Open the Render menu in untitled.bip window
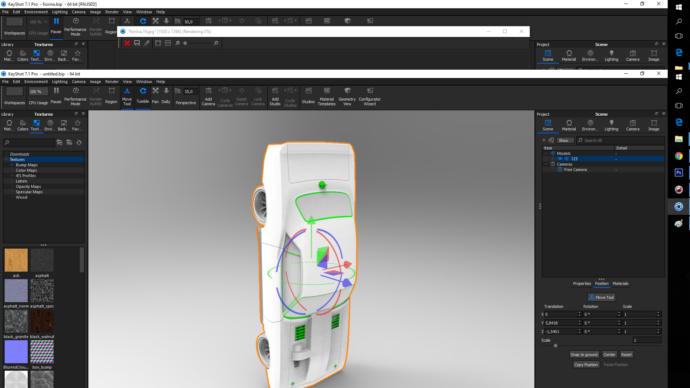This screenshot has height=388, width=690. pos(112,81)
